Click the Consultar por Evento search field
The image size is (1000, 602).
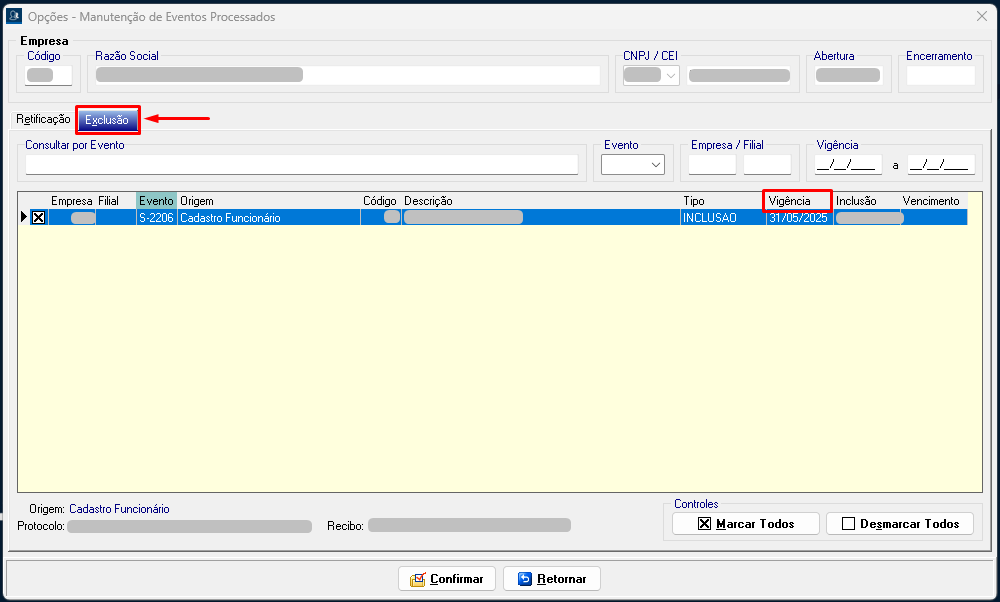301,165
